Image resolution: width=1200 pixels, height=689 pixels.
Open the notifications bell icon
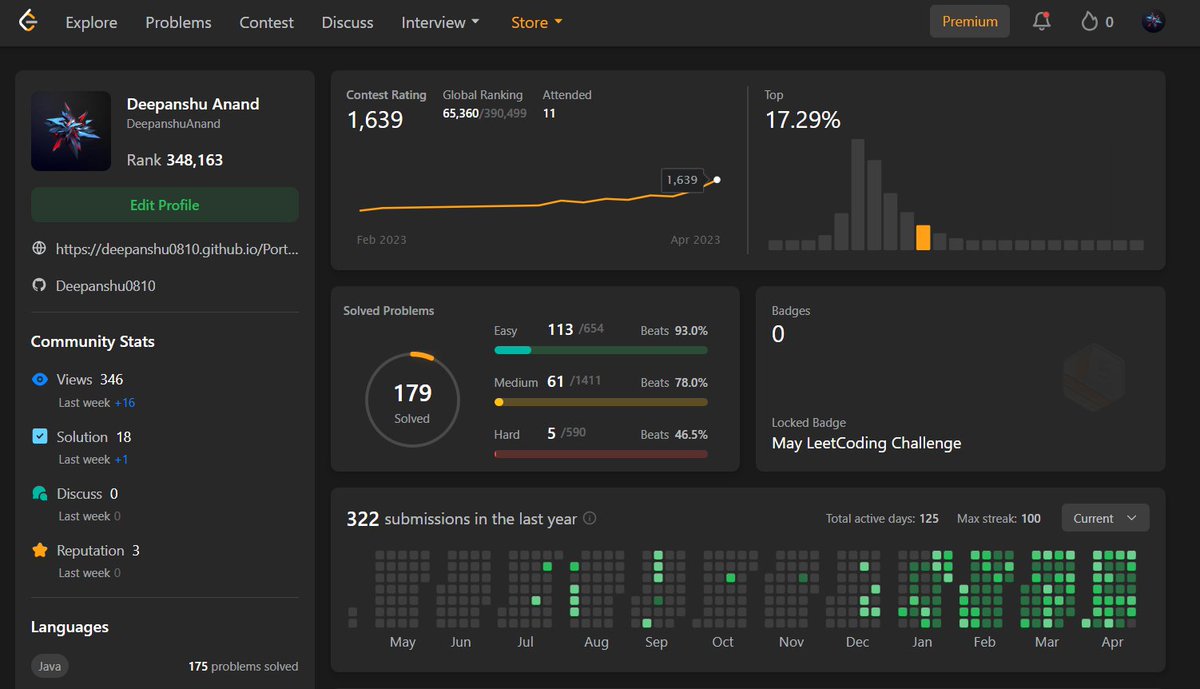tap(1041, 21)
